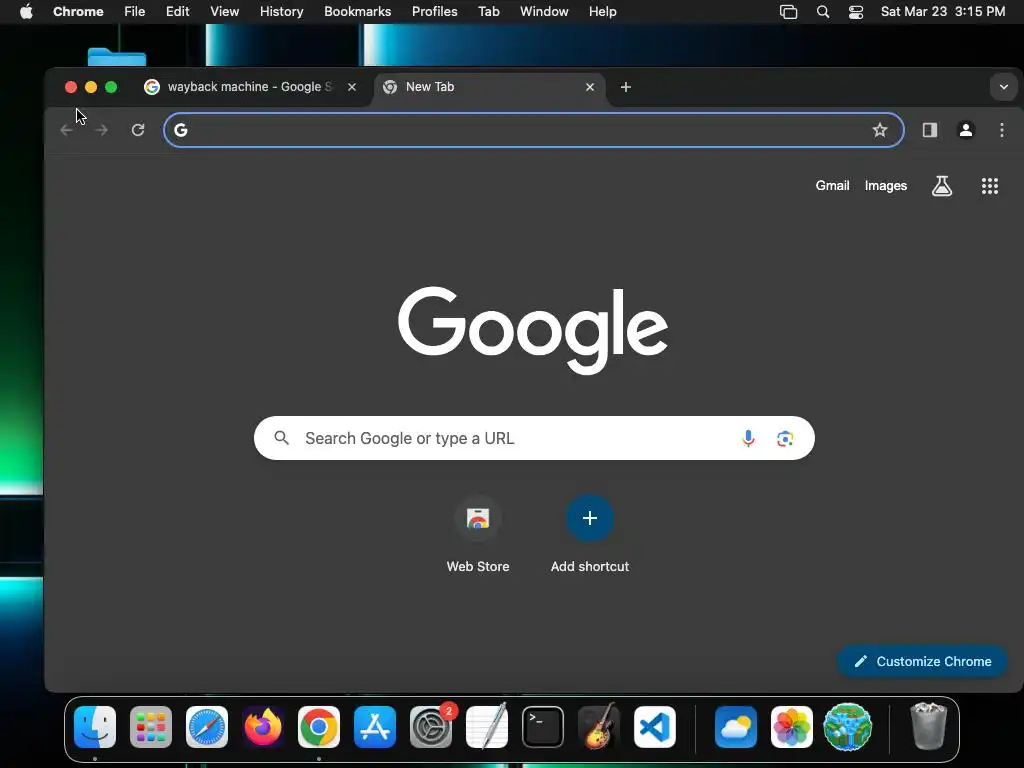This screenshot has width=1024, height=768.
Task: Open the Gmail link
Action: [x=832, y=185]
